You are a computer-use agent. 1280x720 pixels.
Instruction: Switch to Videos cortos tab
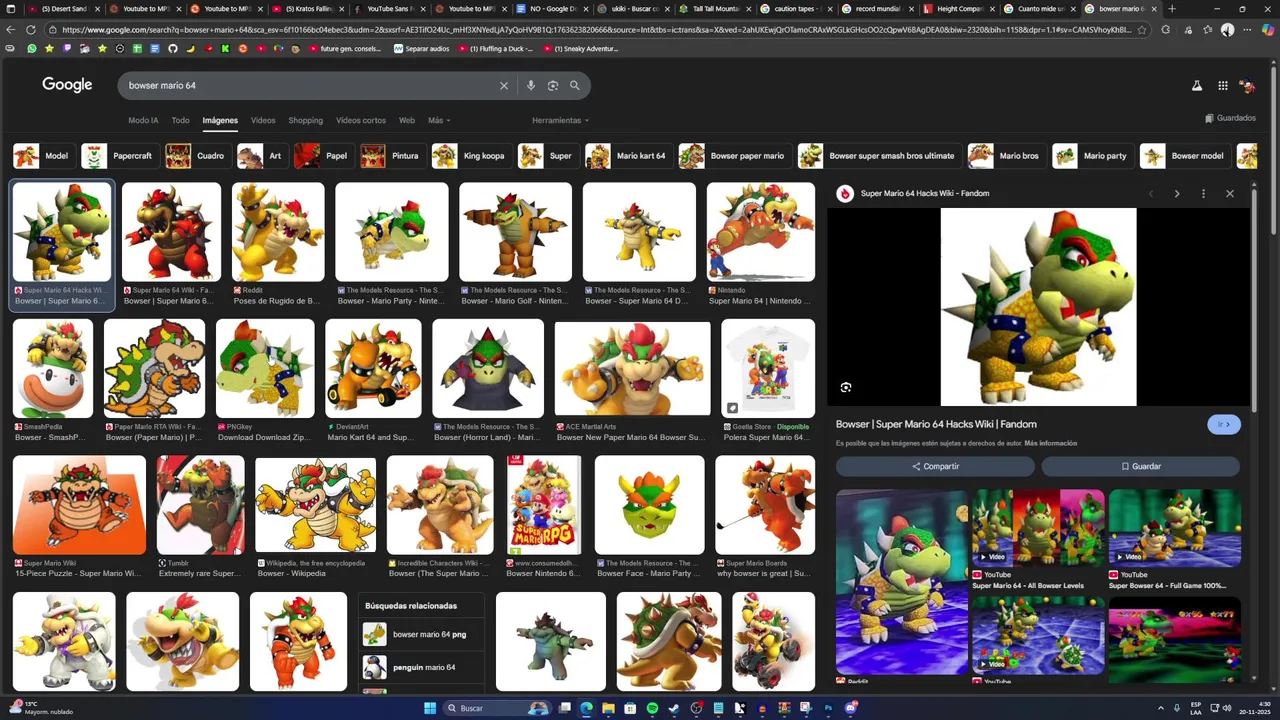[x=361, y=120]
